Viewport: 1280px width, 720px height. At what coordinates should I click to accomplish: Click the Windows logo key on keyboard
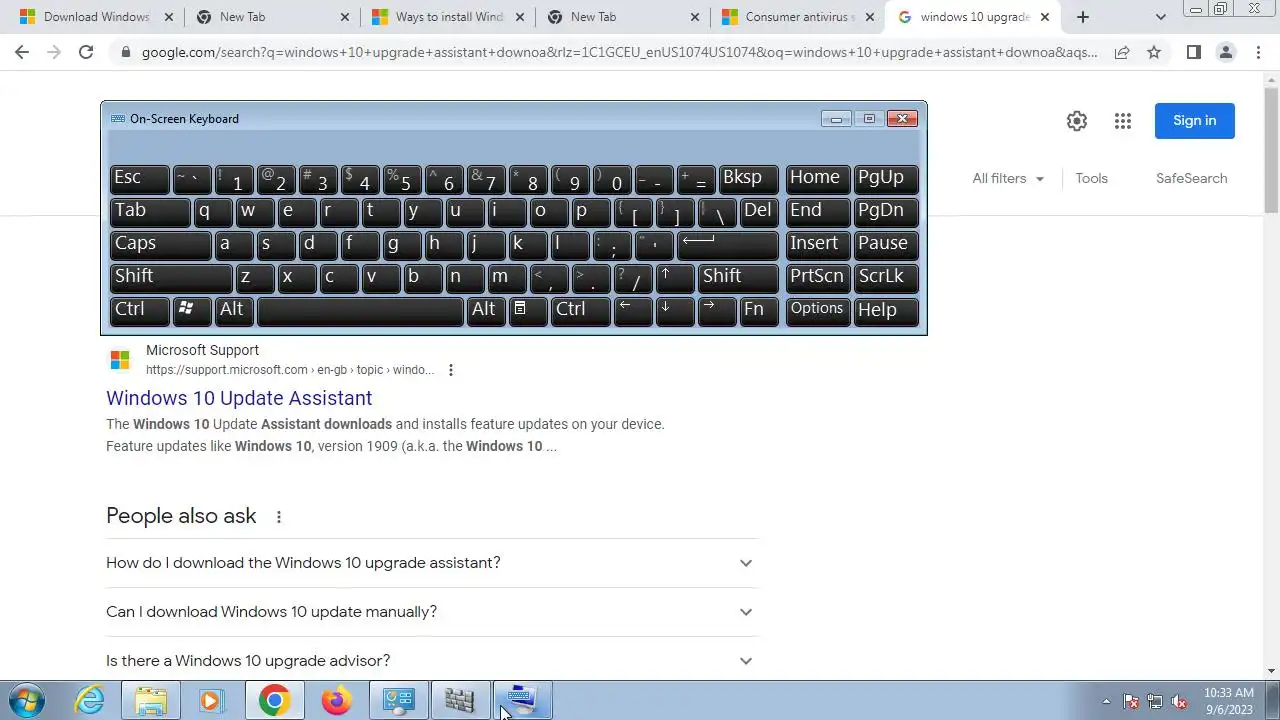[191, 311]
